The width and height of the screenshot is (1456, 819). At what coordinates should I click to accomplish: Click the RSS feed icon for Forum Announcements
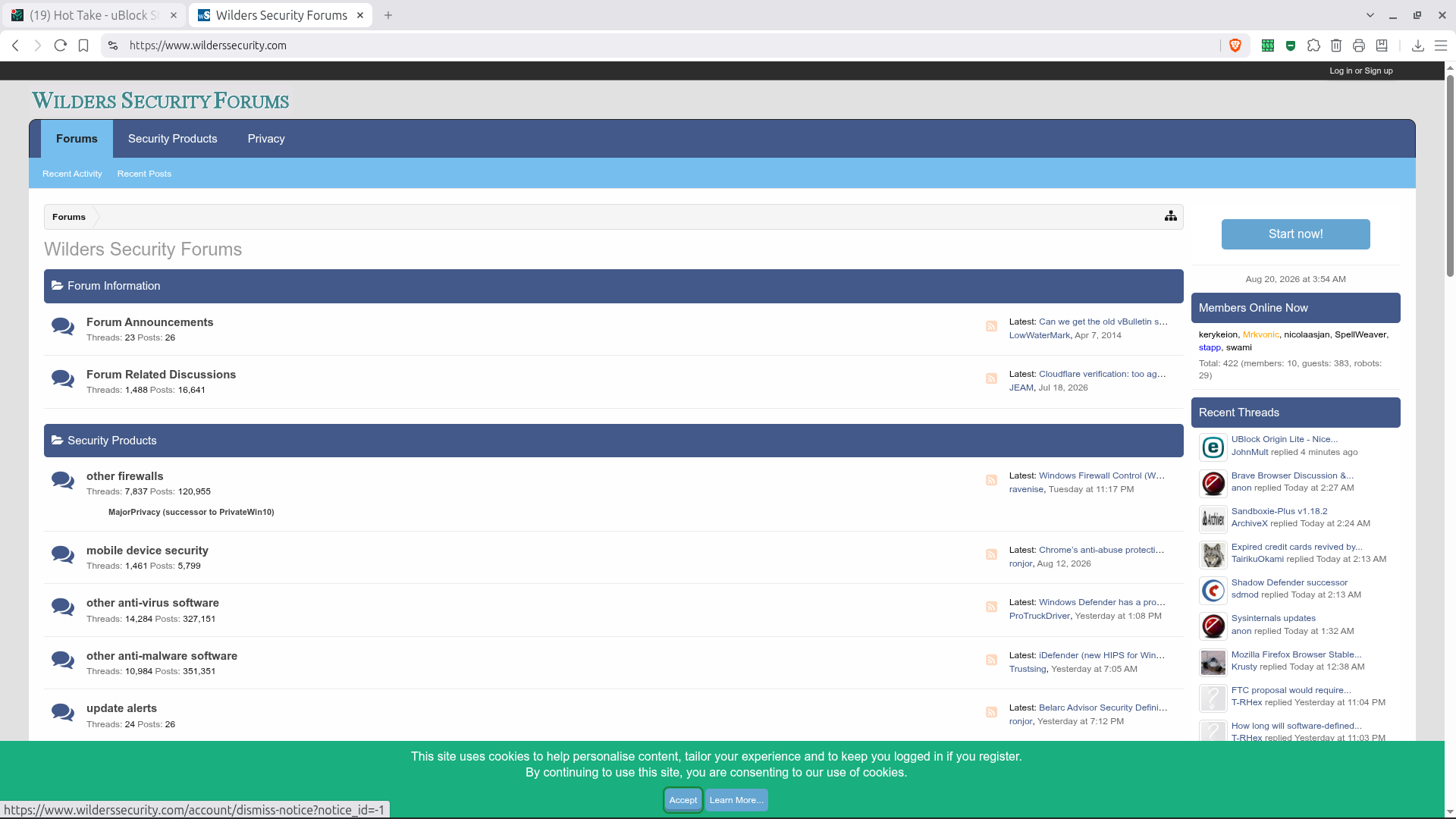(x=991, y=326)
